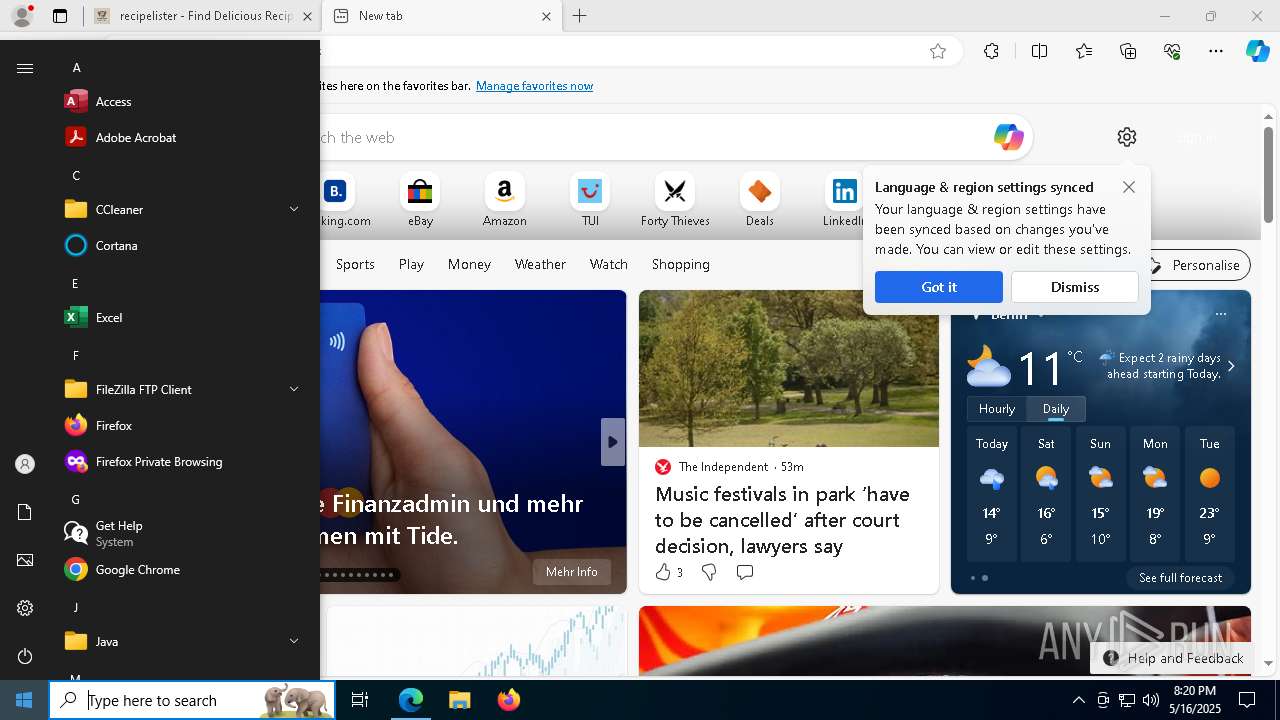The width and height of the screenshot is (1280, 720).
Task: Open Browser essentials heart icon
Action: (x=1172, y=51)
